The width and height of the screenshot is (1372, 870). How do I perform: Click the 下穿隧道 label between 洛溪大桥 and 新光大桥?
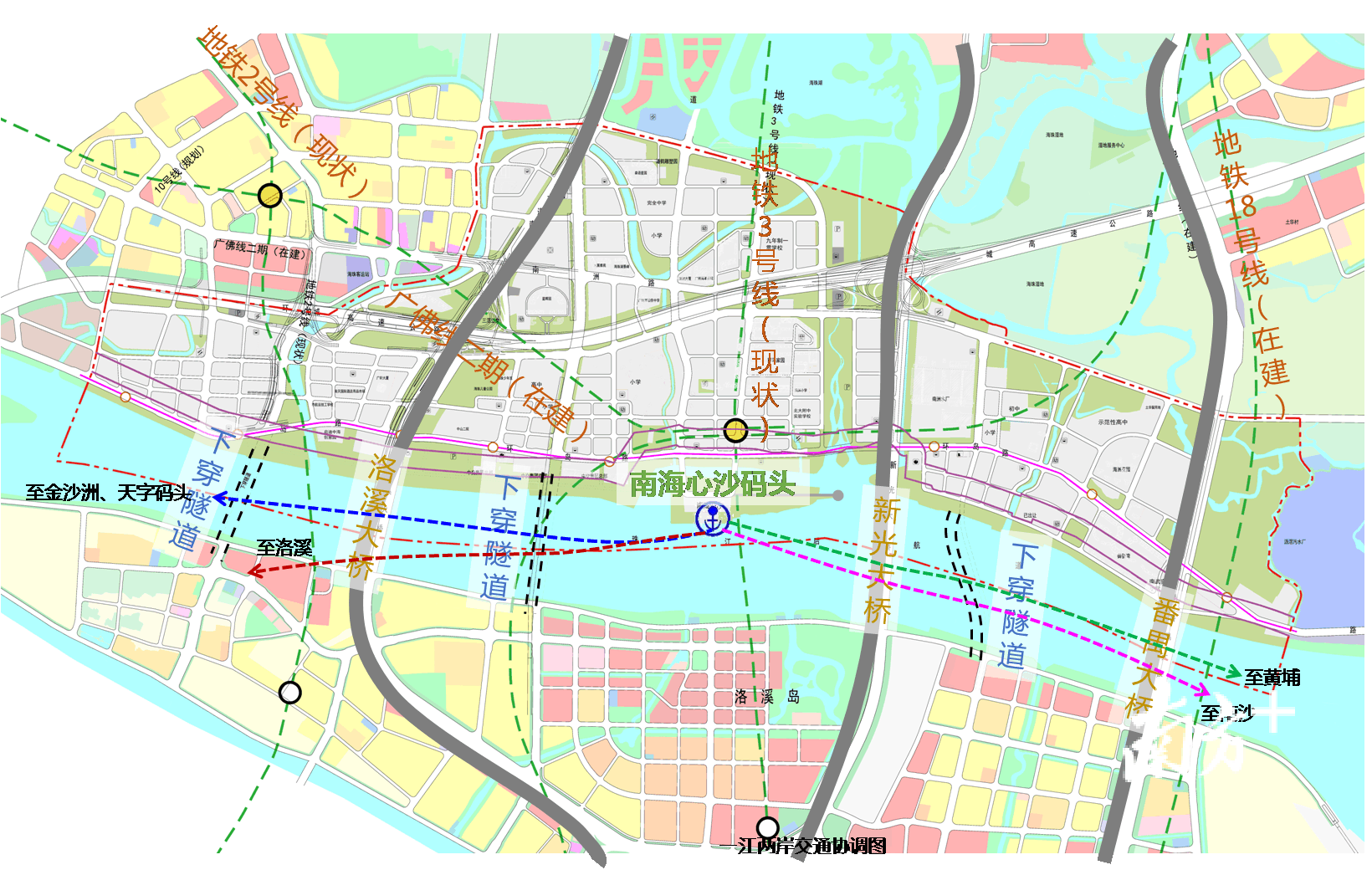pyautogui.click(x=502, y=537)
